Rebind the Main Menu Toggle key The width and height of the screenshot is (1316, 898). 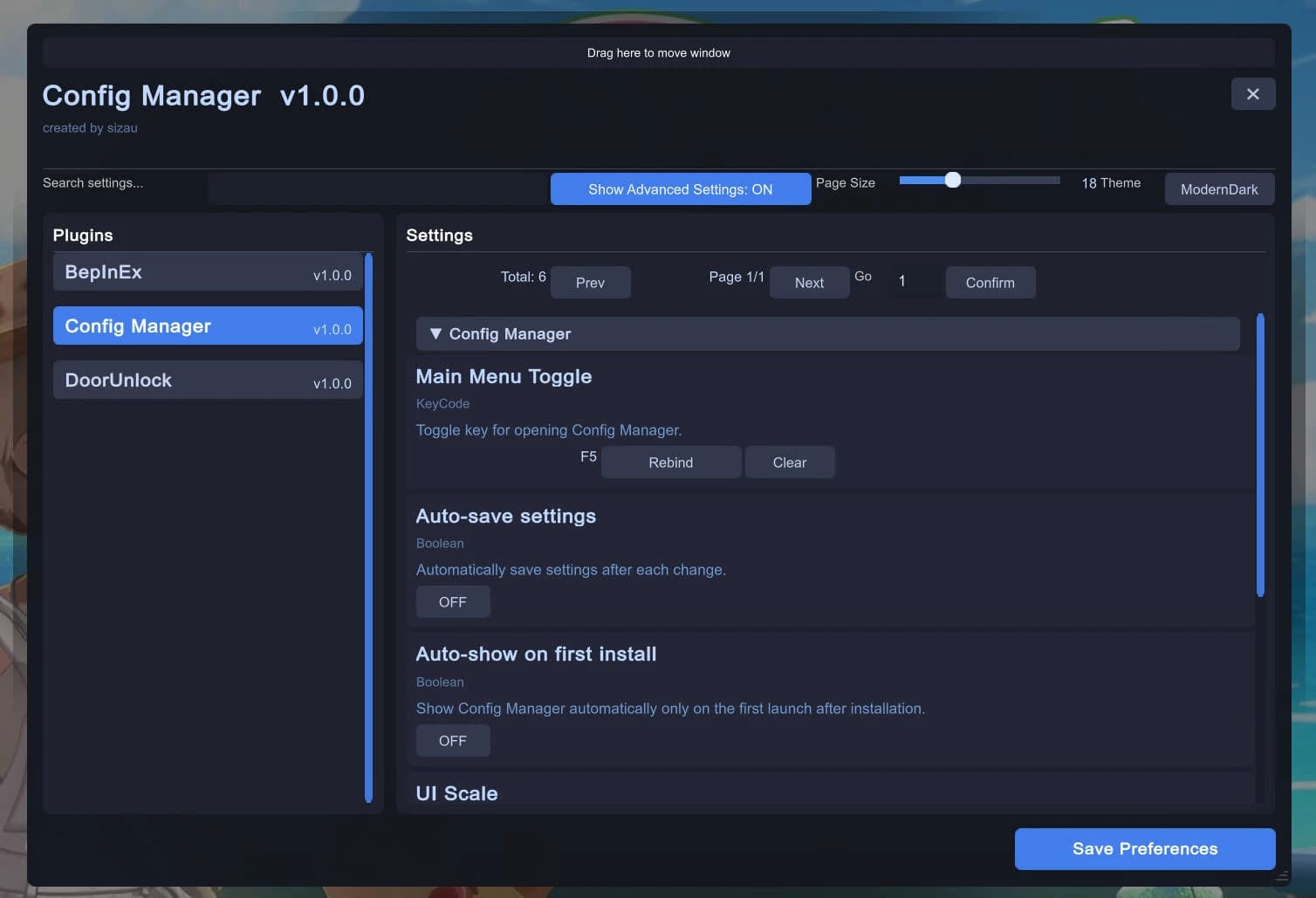670,463
